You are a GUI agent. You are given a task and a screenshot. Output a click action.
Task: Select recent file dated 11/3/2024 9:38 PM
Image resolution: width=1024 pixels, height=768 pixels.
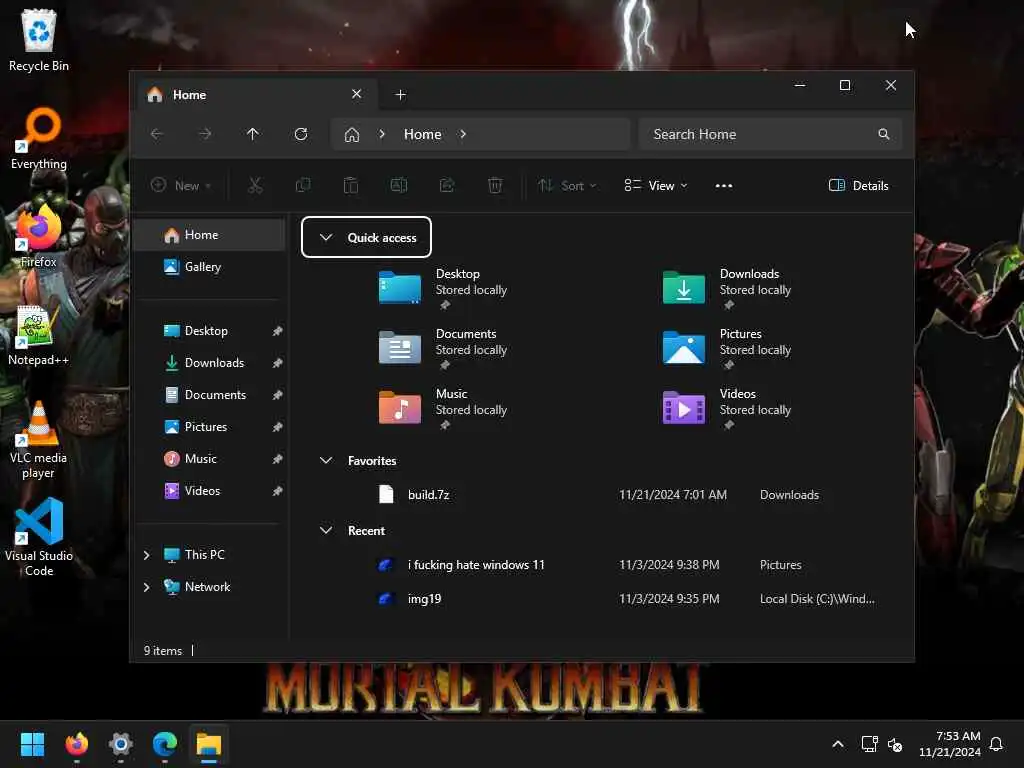point(601,565)
